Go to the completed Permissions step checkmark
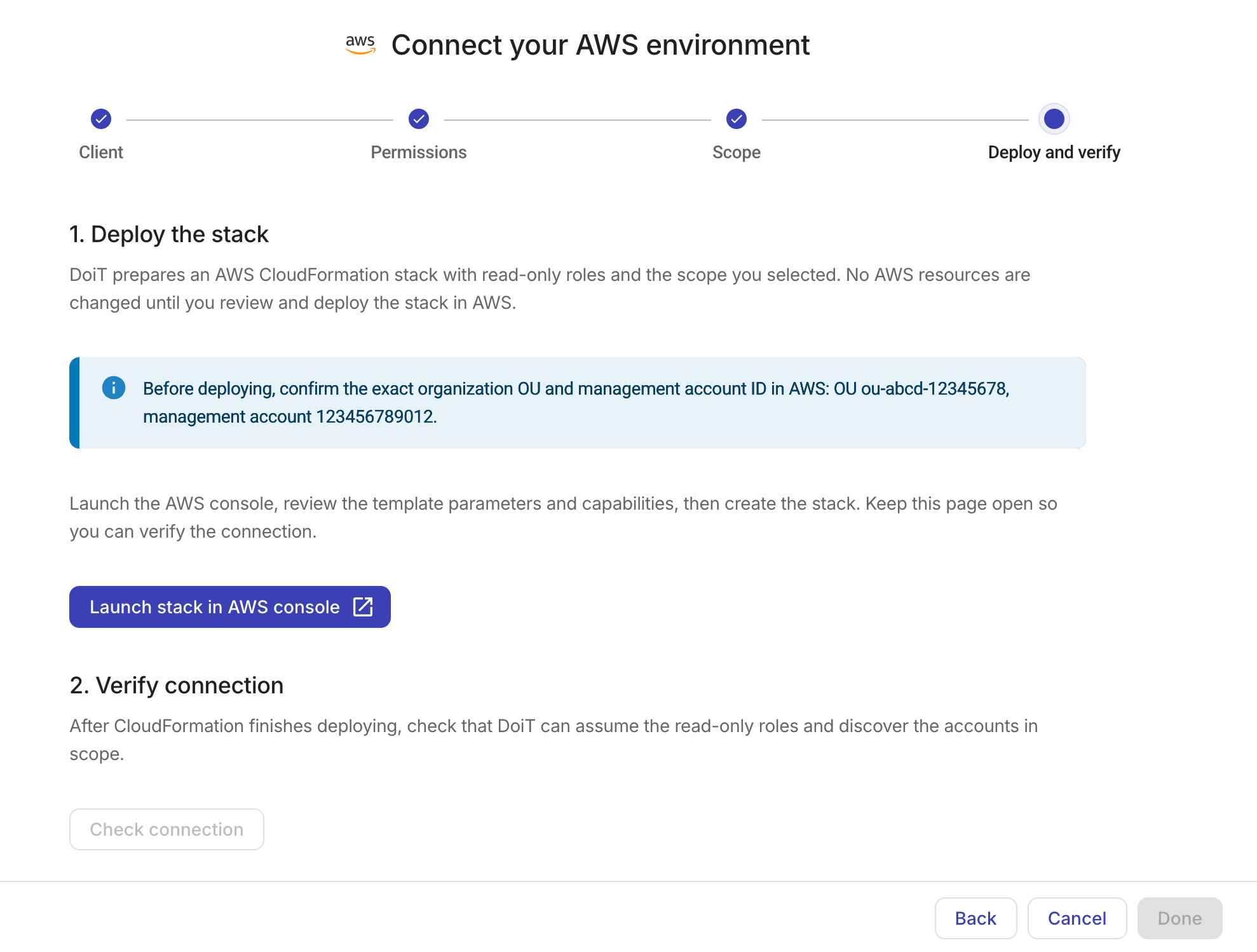This screenshot has height=952, width=1257. 419,119
